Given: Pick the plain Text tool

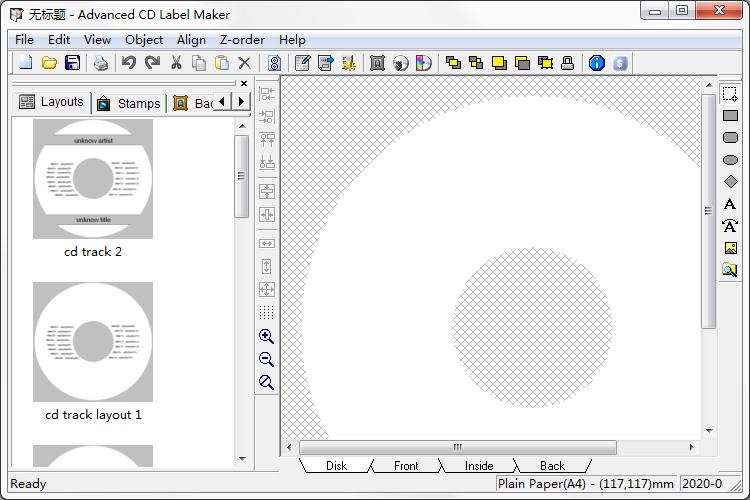Looking at the screenshot, I should 730,204.
